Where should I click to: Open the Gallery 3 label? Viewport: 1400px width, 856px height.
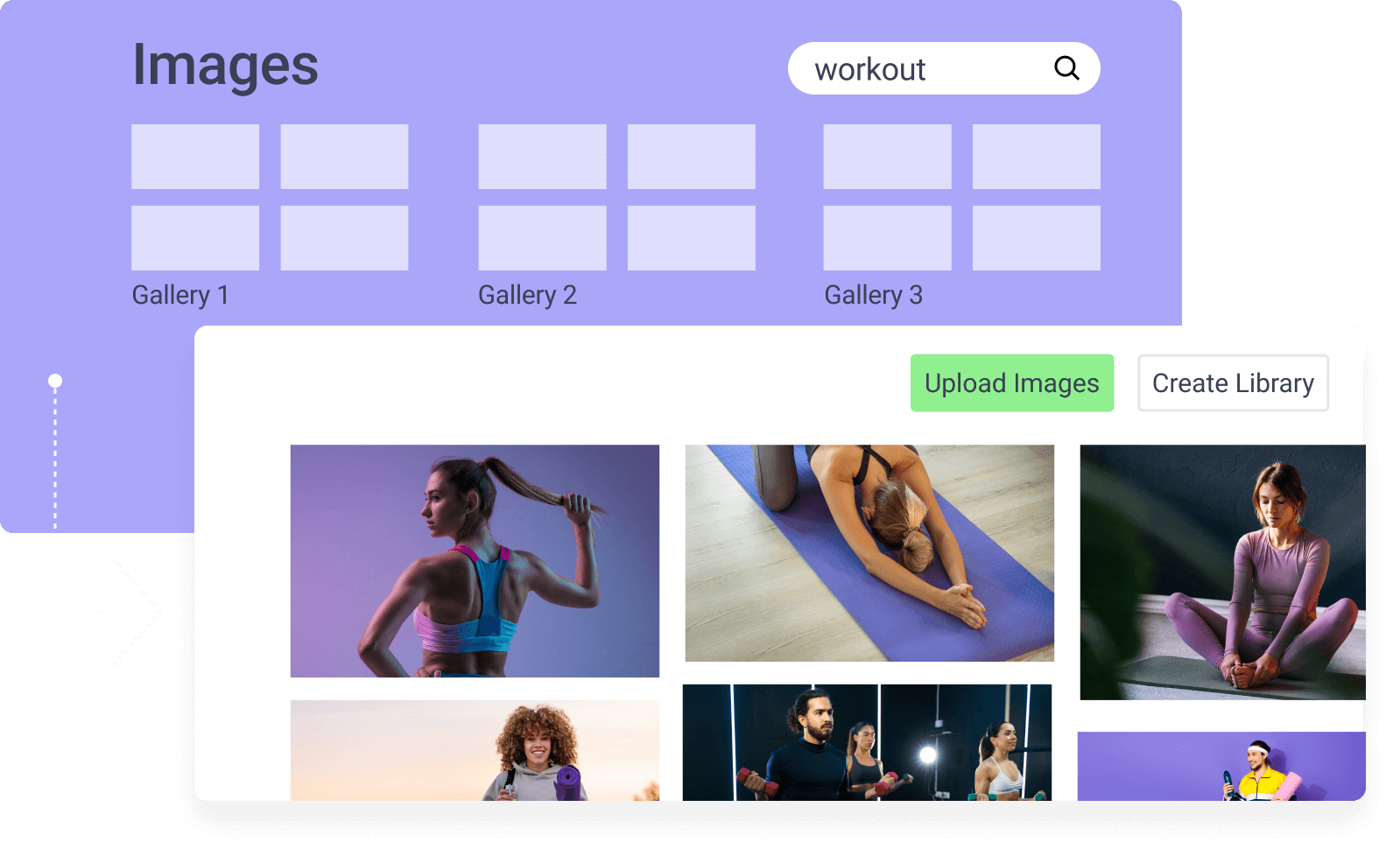tap(873, 295)
